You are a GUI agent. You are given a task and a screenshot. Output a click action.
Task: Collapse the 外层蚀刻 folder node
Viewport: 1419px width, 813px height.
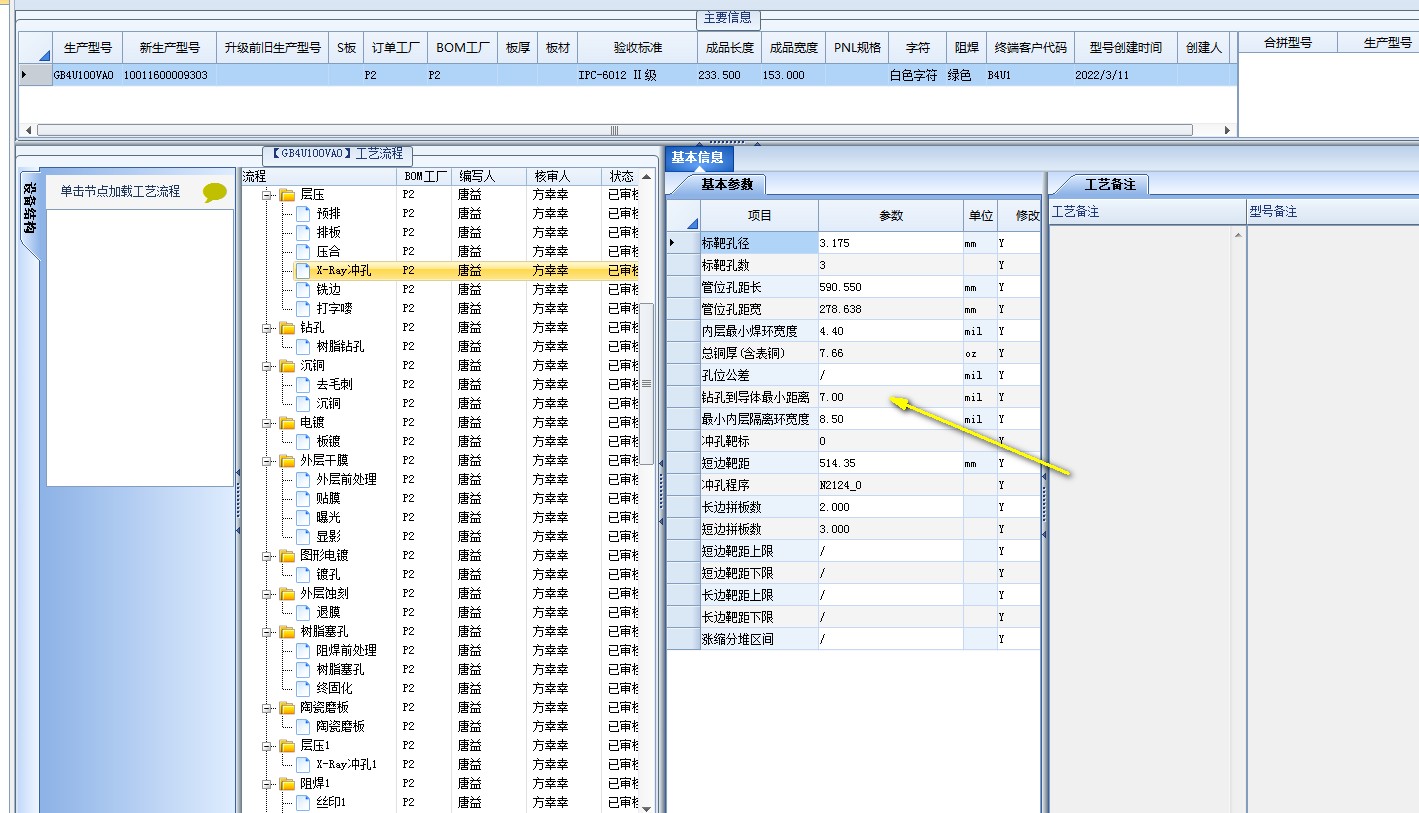[x=268, y=594]
